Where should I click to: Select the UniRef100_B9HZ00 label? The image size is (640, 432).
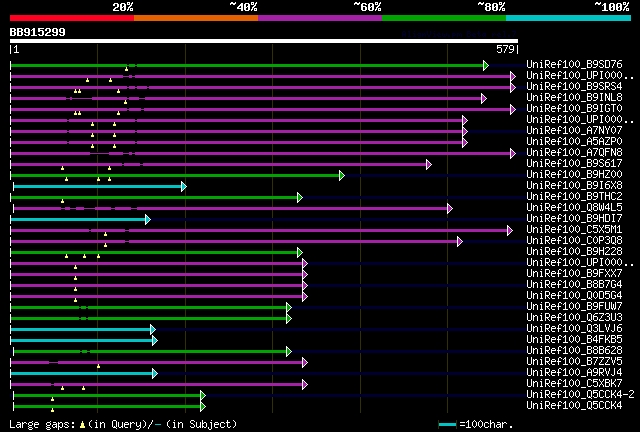574,174
